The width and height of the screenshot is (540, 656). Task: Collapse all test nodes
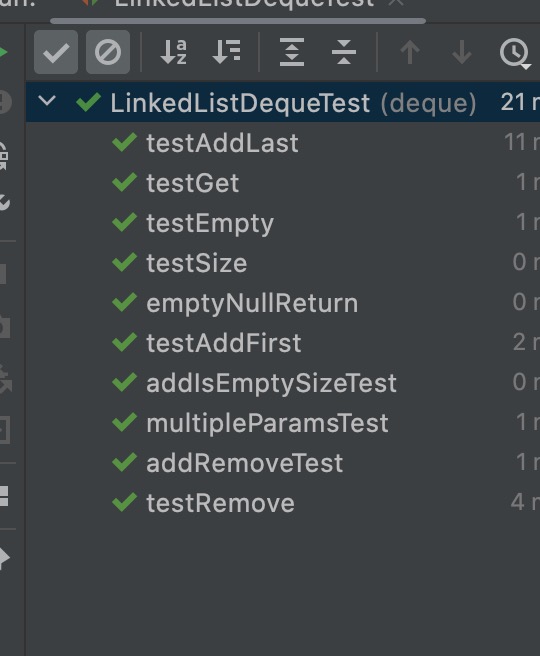tap(344, 52)
